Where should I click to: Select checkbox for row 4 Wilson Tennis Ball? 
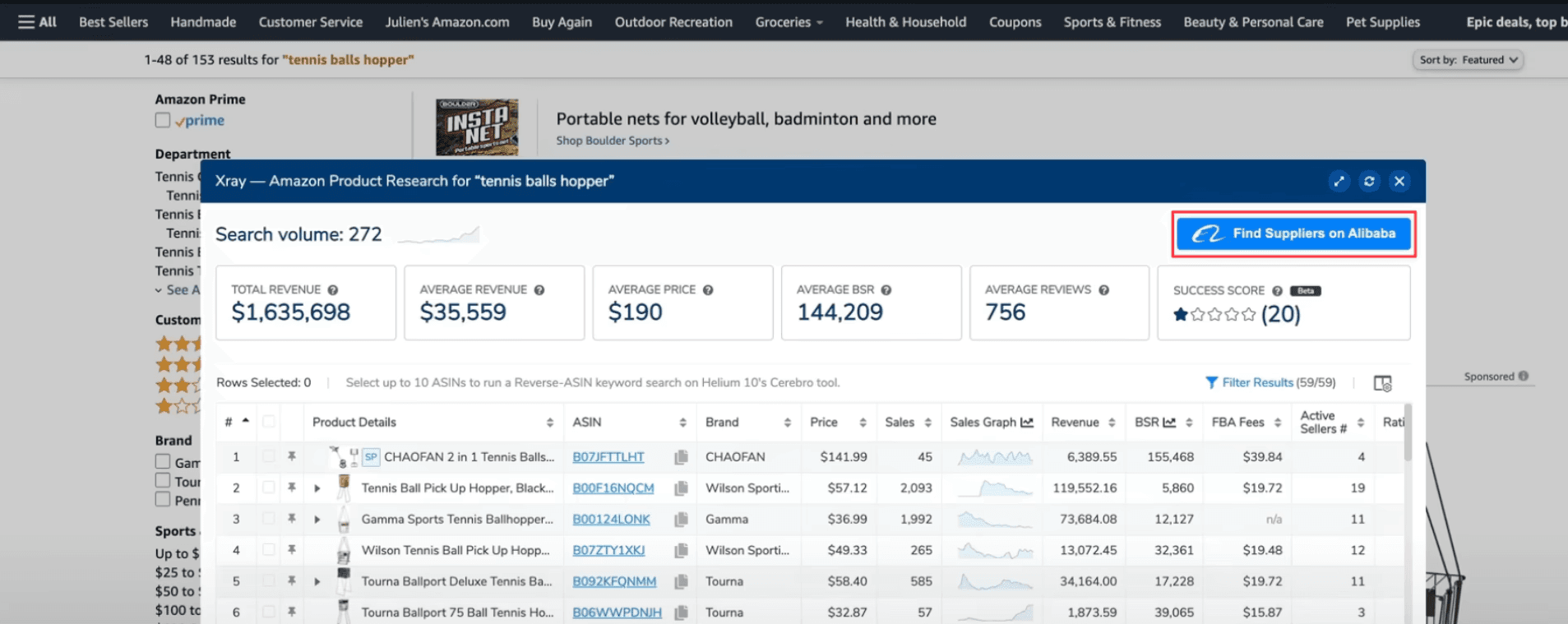pyautogui.click(x=269, y=550)
